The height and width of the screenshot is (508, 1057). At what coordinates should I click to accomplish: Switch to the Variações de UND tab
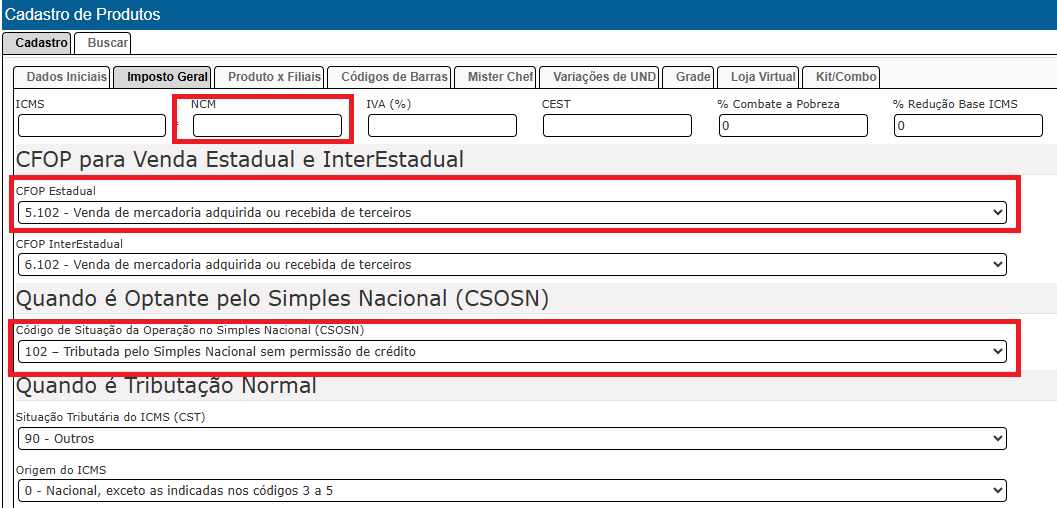604,77
